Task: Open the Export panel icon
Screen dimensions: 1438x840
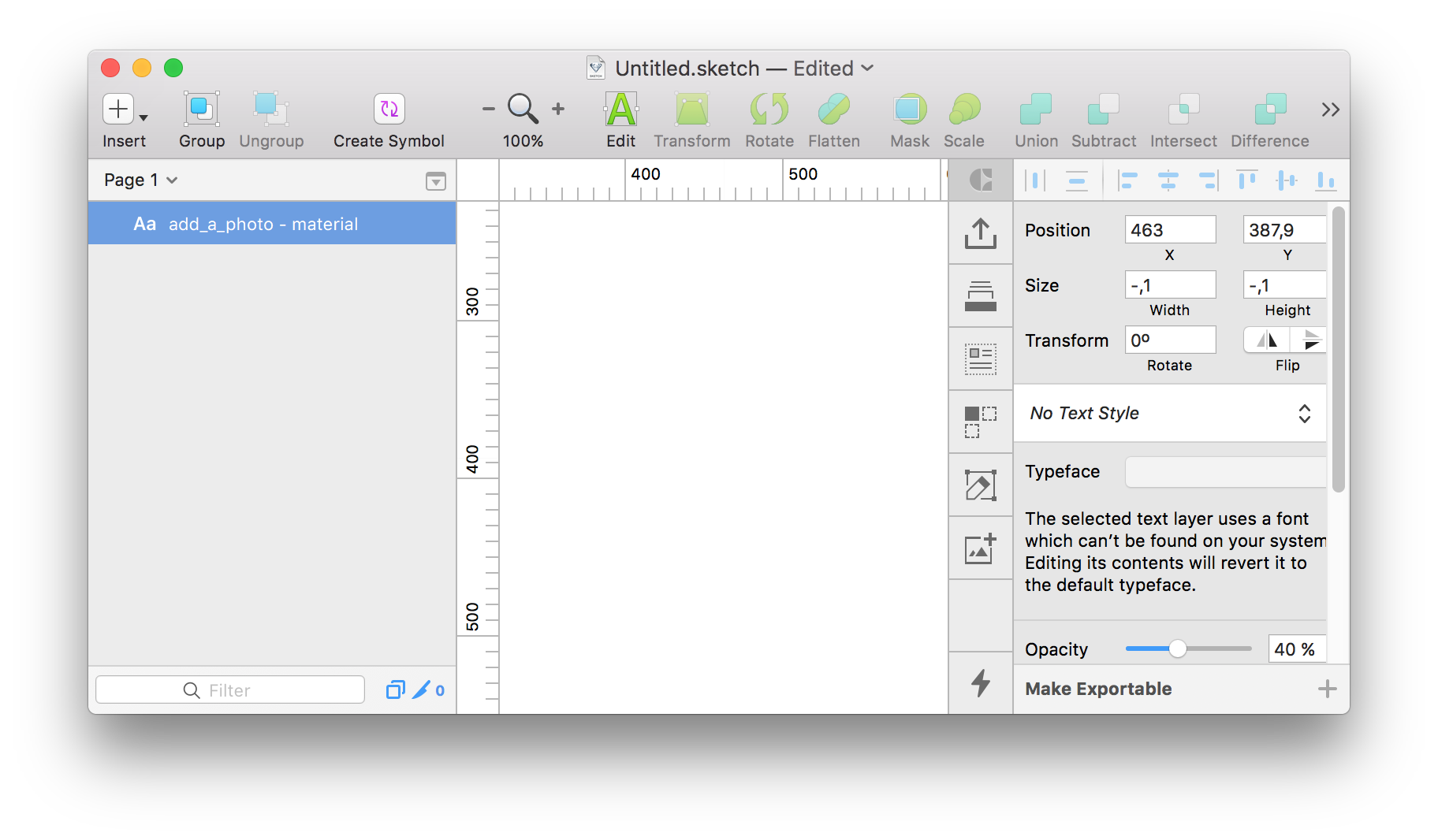Action: point(980,232)
